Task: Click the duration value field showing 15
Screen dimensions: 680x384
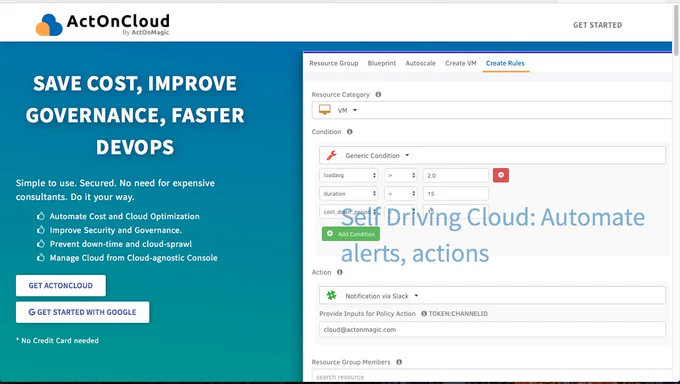Action: pyautogui.click(x=456, y=194)
